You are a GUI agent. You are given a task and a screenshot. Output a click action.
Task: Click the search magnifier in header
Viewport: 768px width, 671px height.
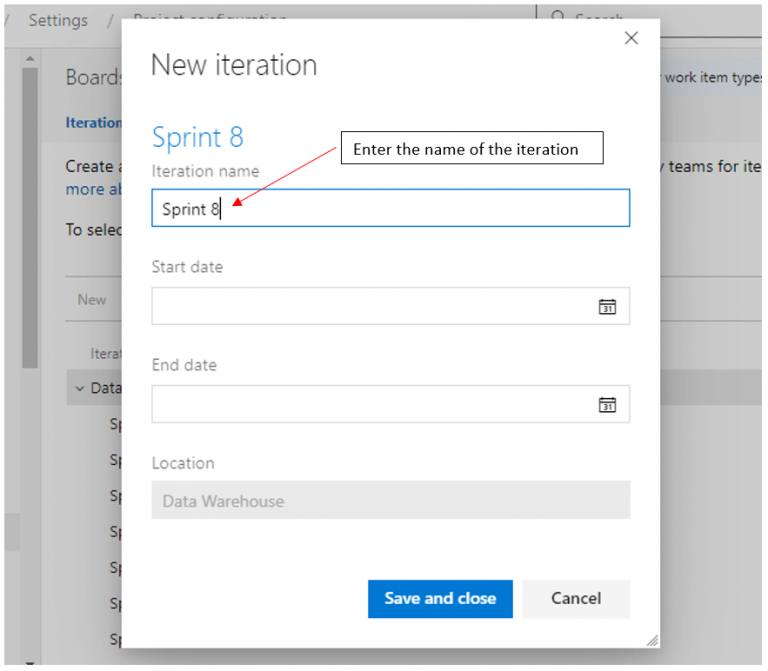(557, 19)
